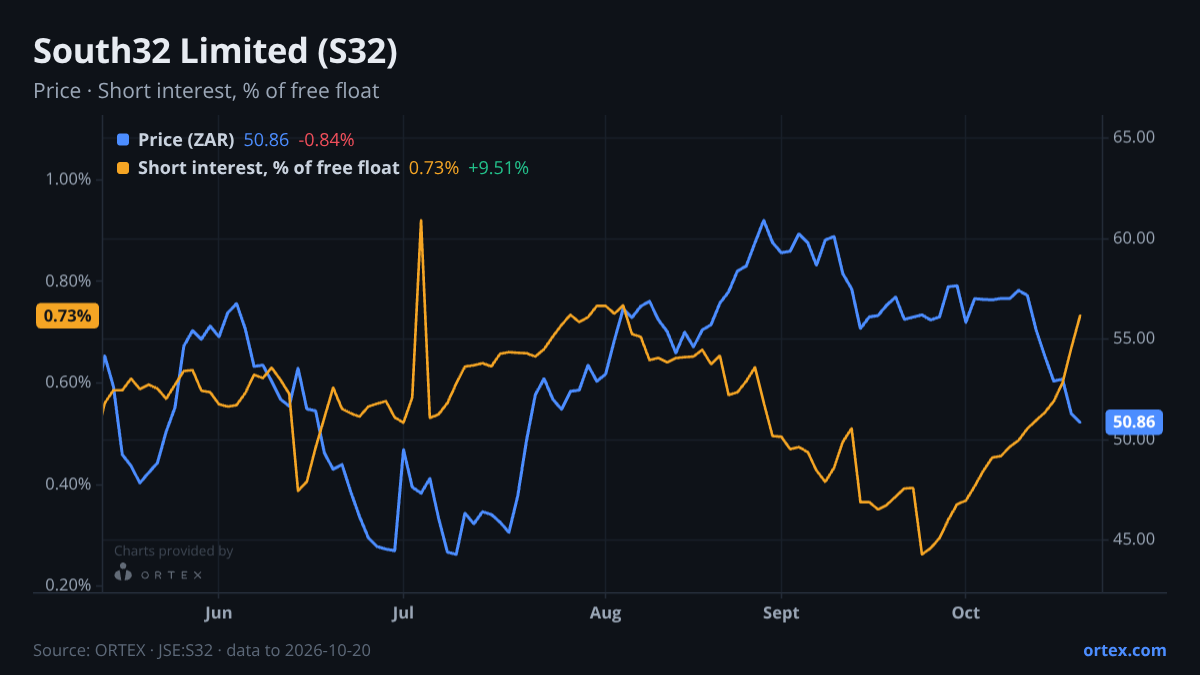Screen dimensions: 1200x675
Task: Click the Jun x-axis label
Action: (218, 613)
